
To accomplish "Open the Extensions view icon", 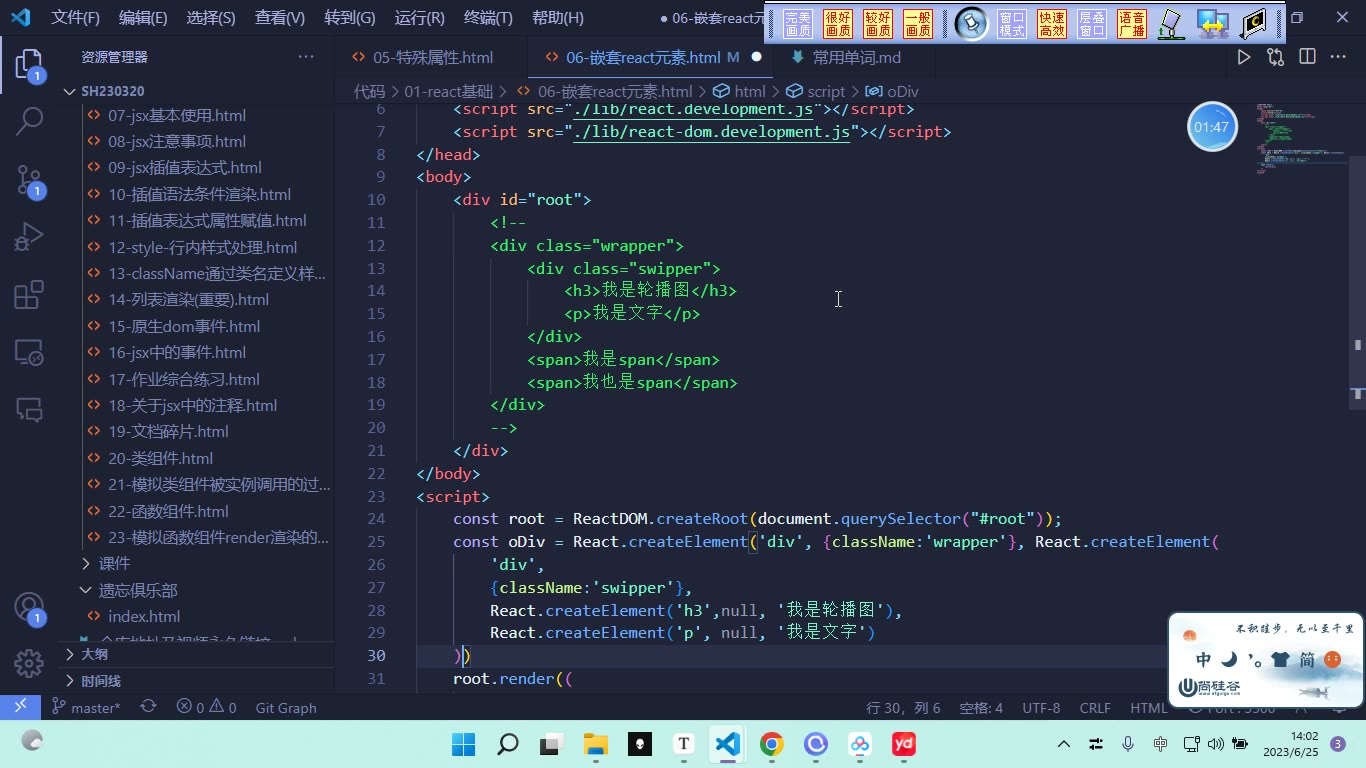I will pyautogui.click(x=29, y=295).
